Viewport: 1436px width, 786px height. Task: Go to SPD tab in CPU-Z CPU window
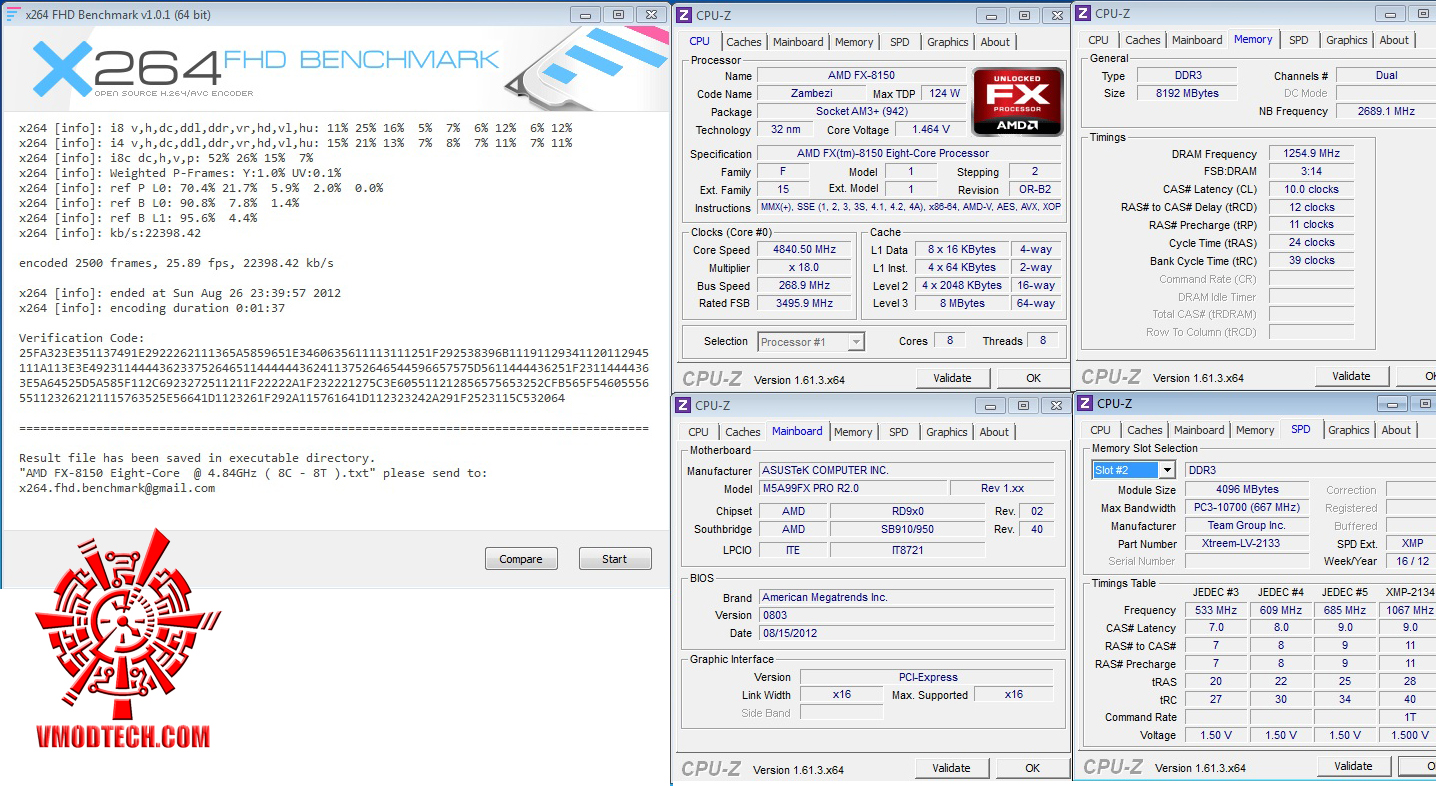click(x=900, y=42)
